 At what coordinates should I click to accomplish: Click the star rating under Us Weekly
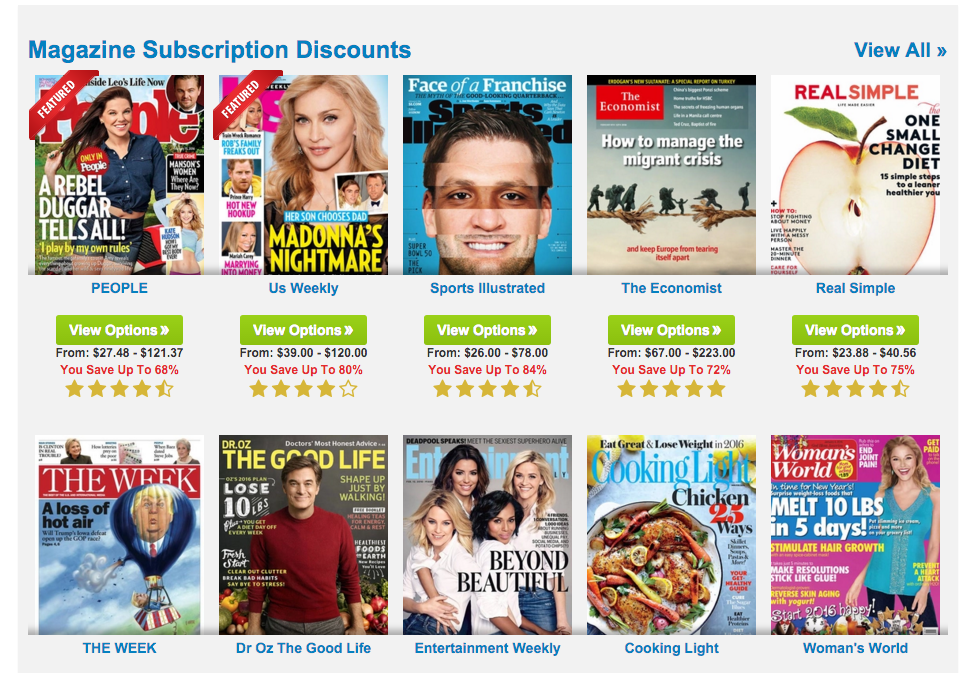point(303,389)
